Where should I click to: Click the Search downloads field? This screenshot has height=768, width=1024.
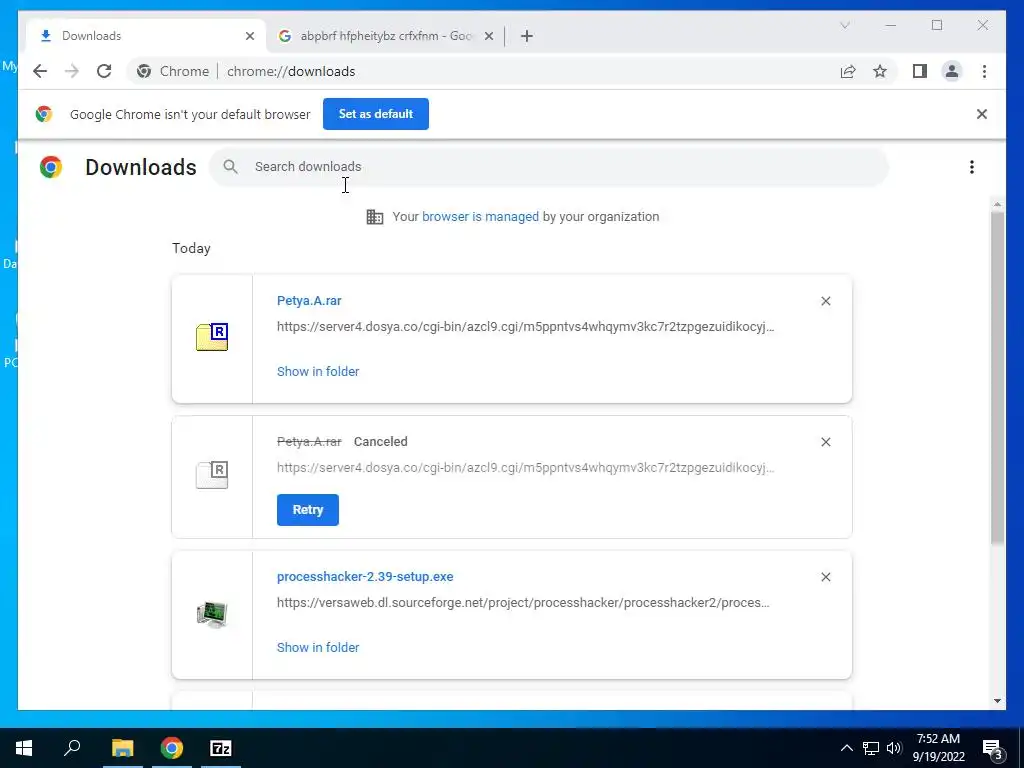[549, 167]
